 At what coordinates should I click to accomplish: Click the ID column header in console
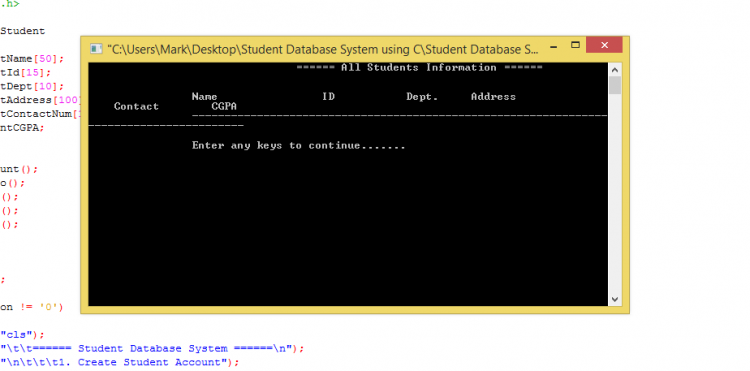coord(328,97)
